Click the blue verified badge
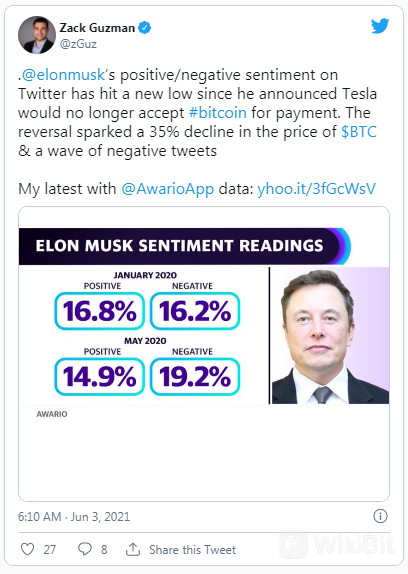The height and width of the screenshot is (574, 408). coord(145,28)
